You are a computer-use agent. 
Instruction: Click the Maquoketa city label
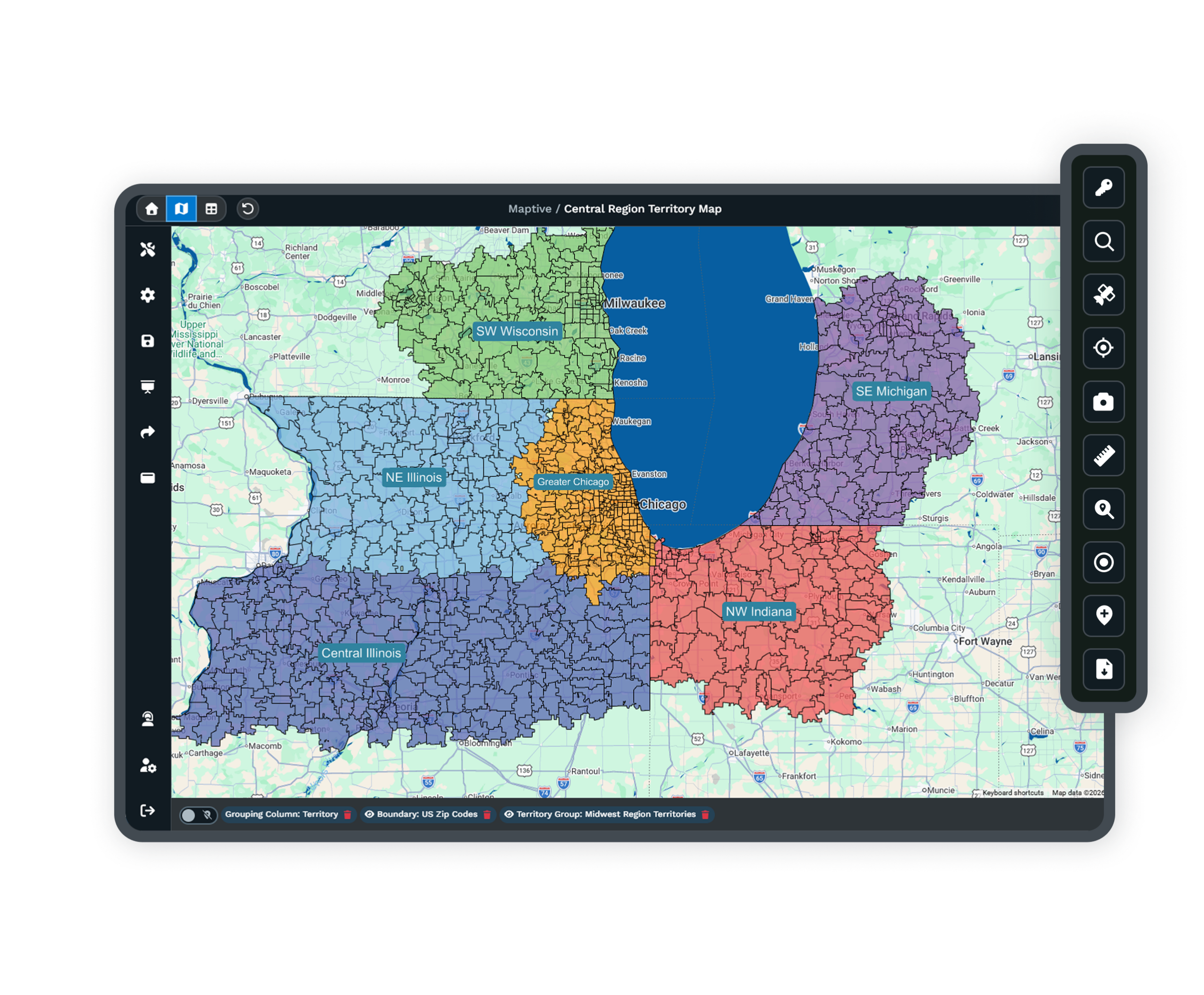pos(270,472)
